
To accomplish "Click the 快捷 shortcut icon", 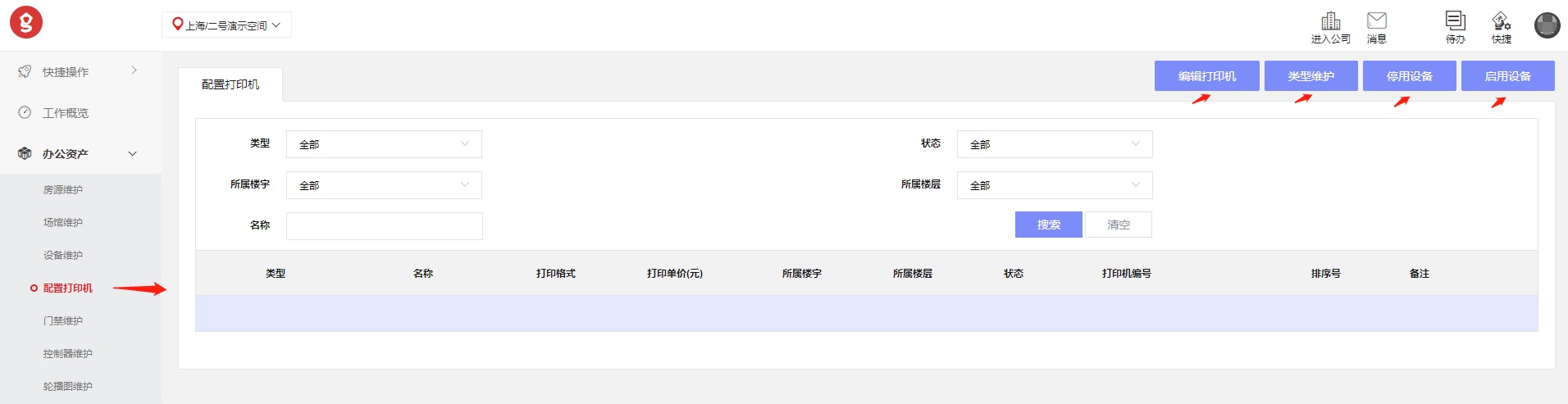I will (x=1501, y=21).
